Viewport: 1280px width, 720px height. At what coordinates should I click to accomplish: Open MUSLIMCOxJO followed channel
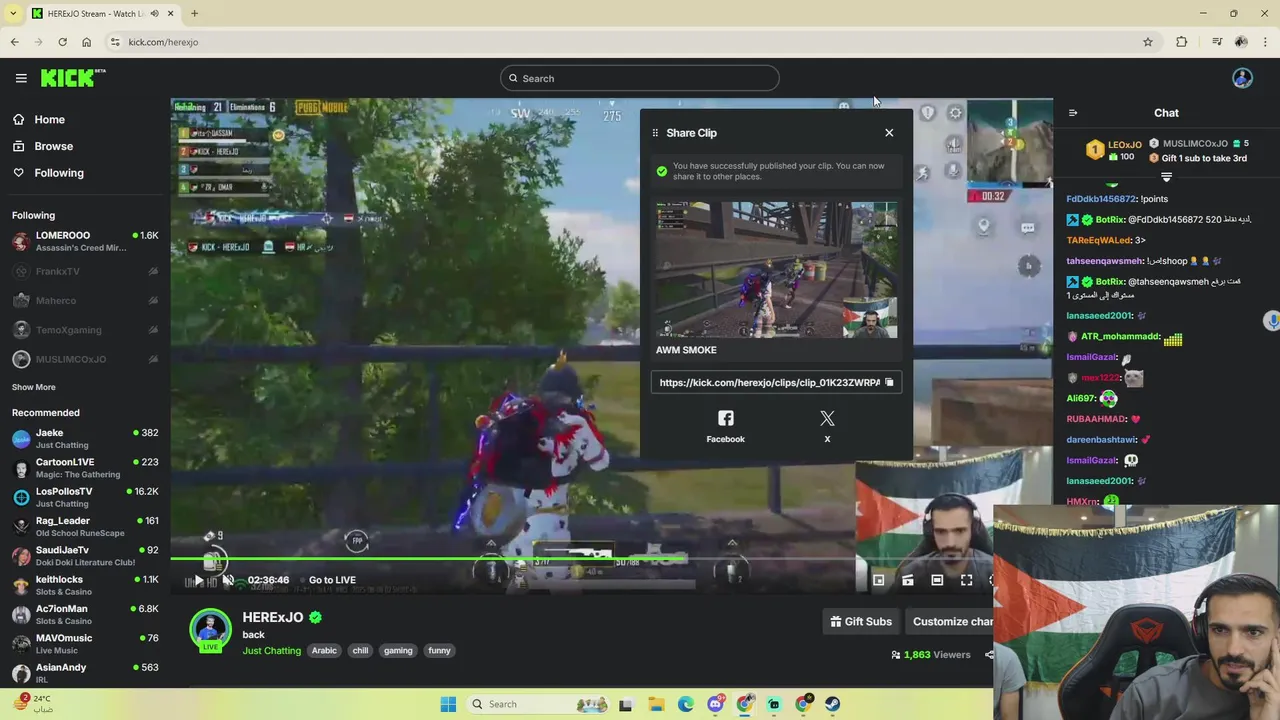(x=85, y=359)
